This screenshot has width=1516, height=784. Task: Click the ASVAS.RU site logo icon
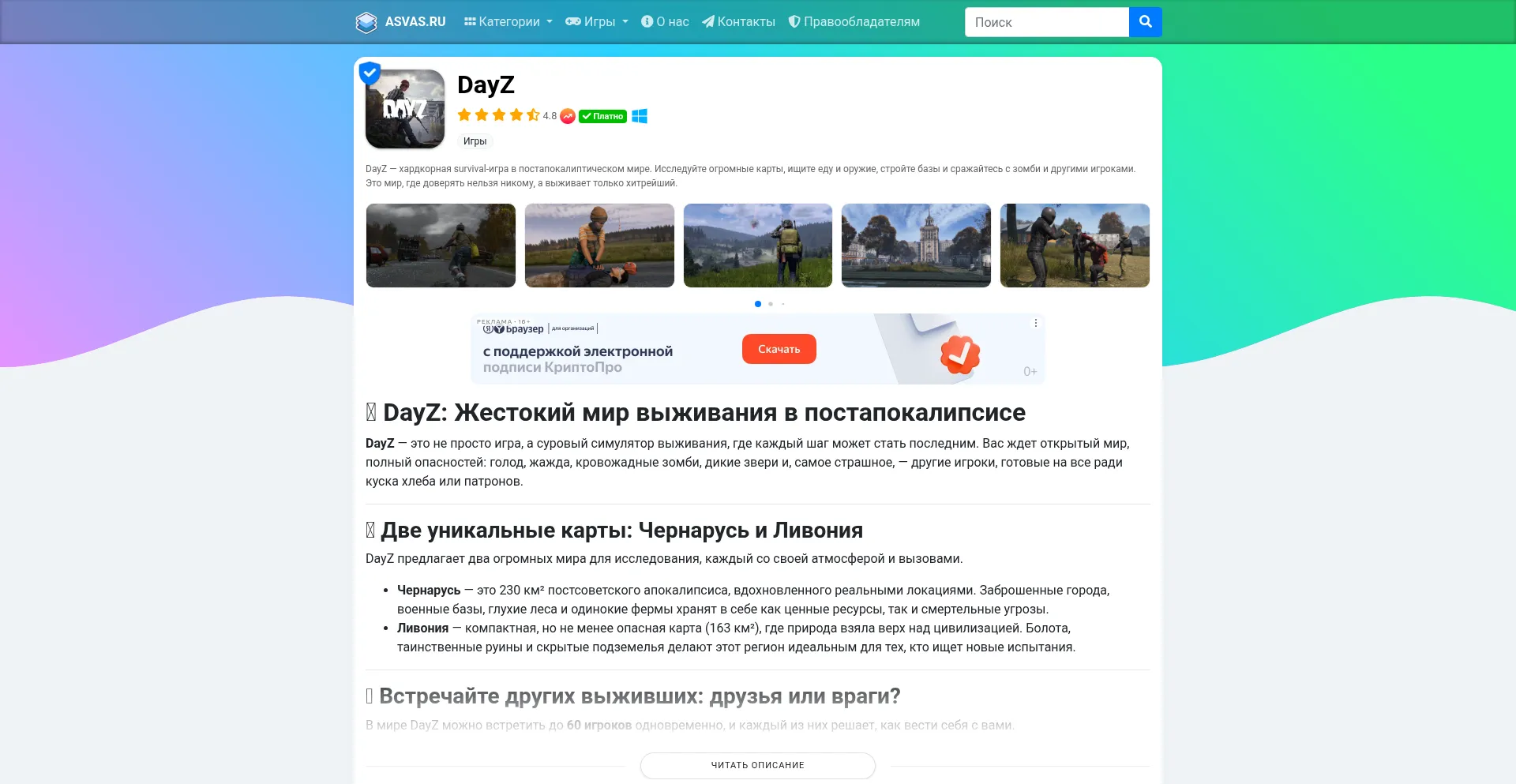click(x=366, y=22)
